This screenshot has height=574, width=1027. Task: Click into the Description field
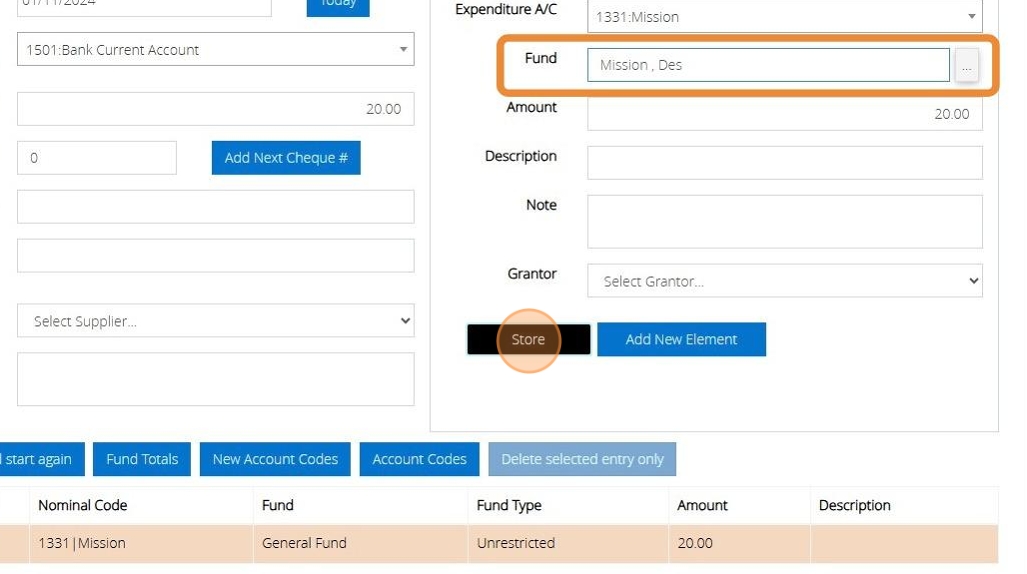tap(785, 163)
